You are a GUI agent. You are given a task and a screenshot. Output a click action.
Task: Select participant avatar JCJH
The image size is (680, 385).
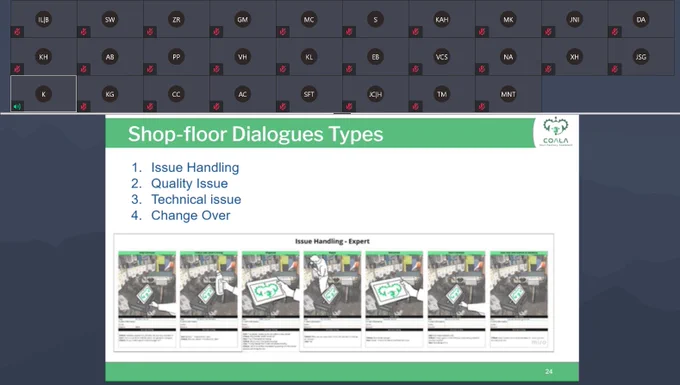pos(375,94)
